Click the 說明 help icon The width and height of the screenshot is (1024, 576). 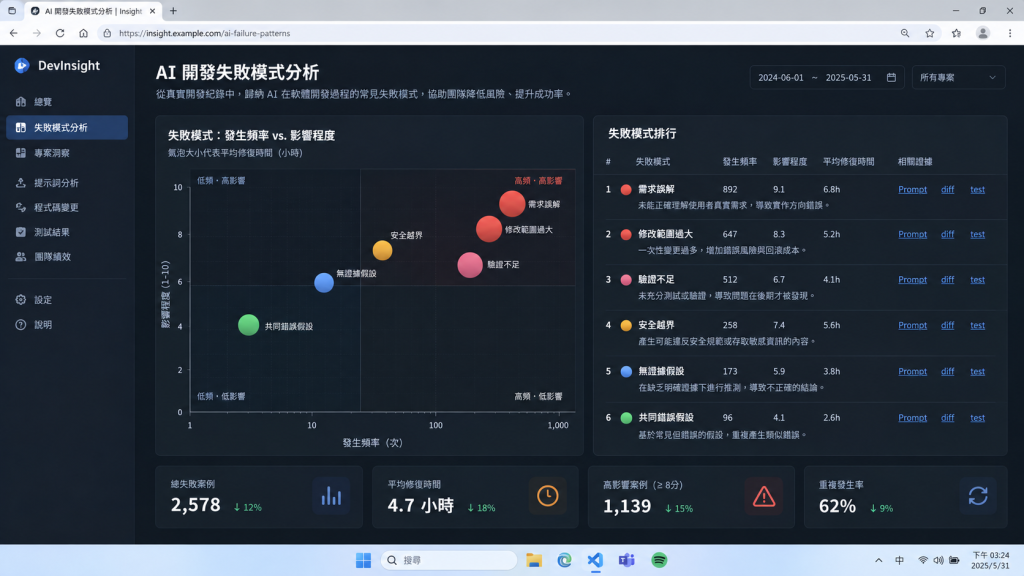(x=21, y=325)
